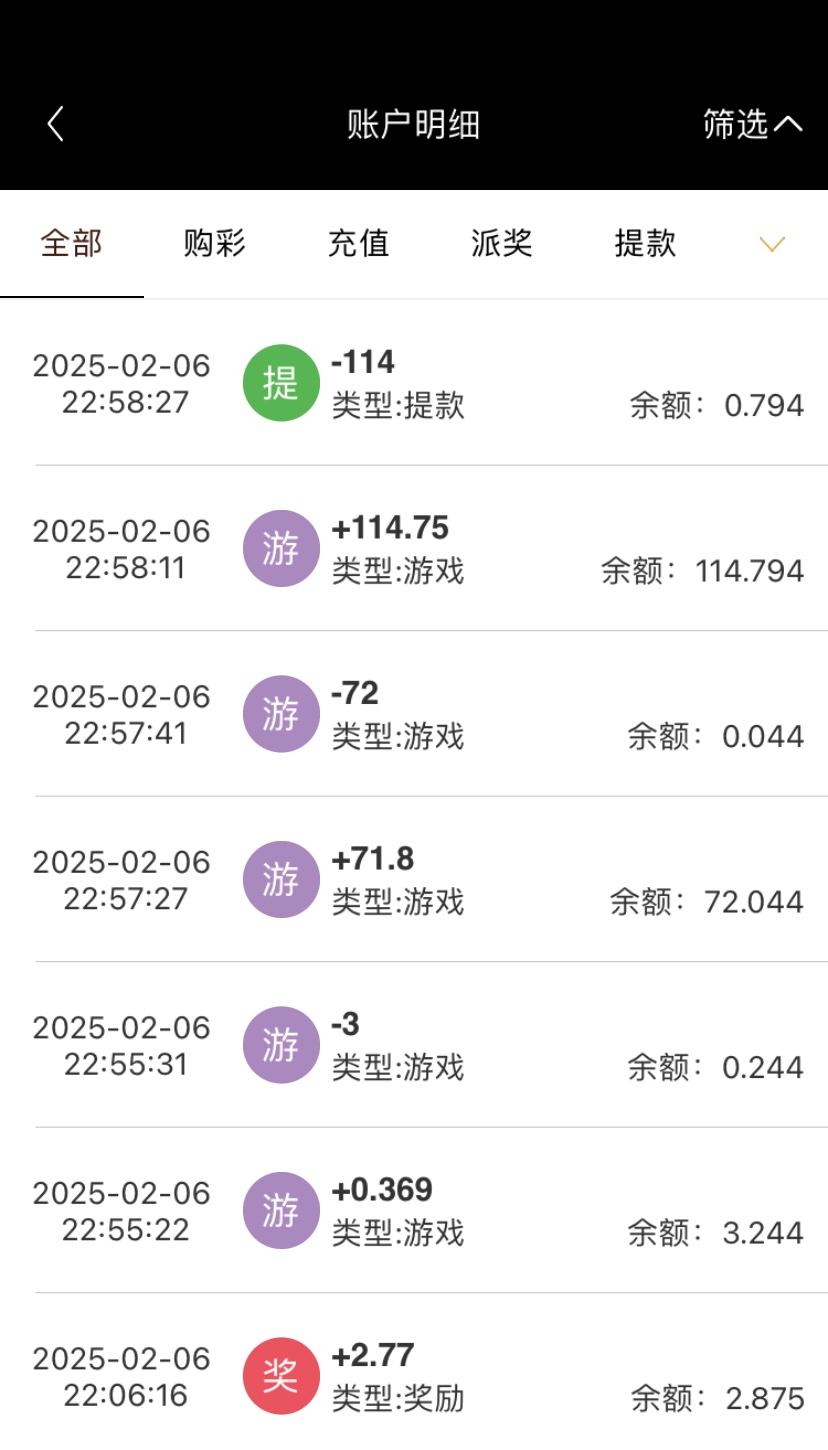Tap the green 提 withdrawal icon
828x1450 pixels.
click(281, 383)
